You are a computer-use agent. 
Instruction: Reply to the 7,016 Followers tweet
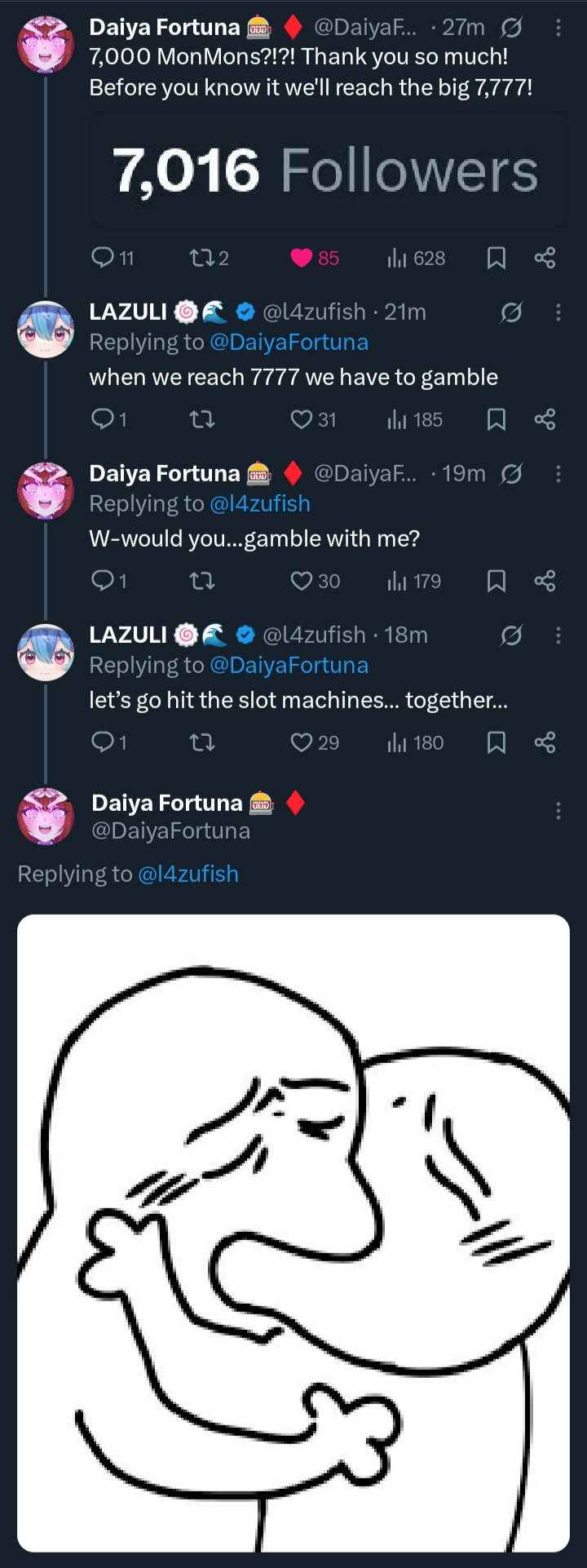pos(103,259)
